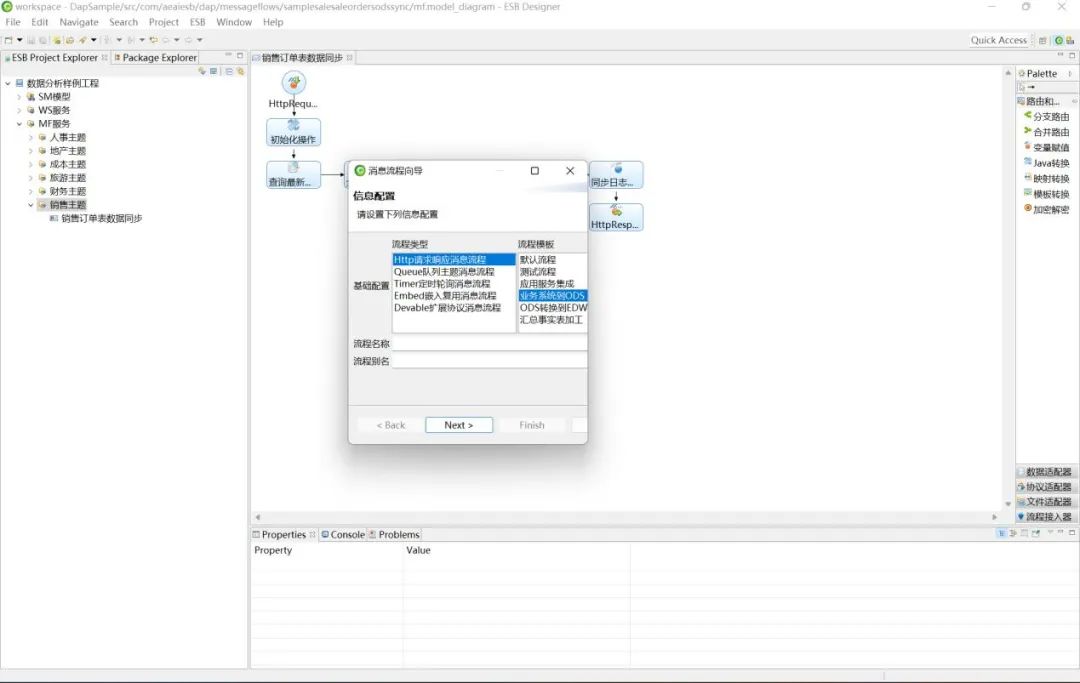Screen dimensions: 1080x683
Task: Pick 分支路由 from the Palette
Action: [1046, 116]
